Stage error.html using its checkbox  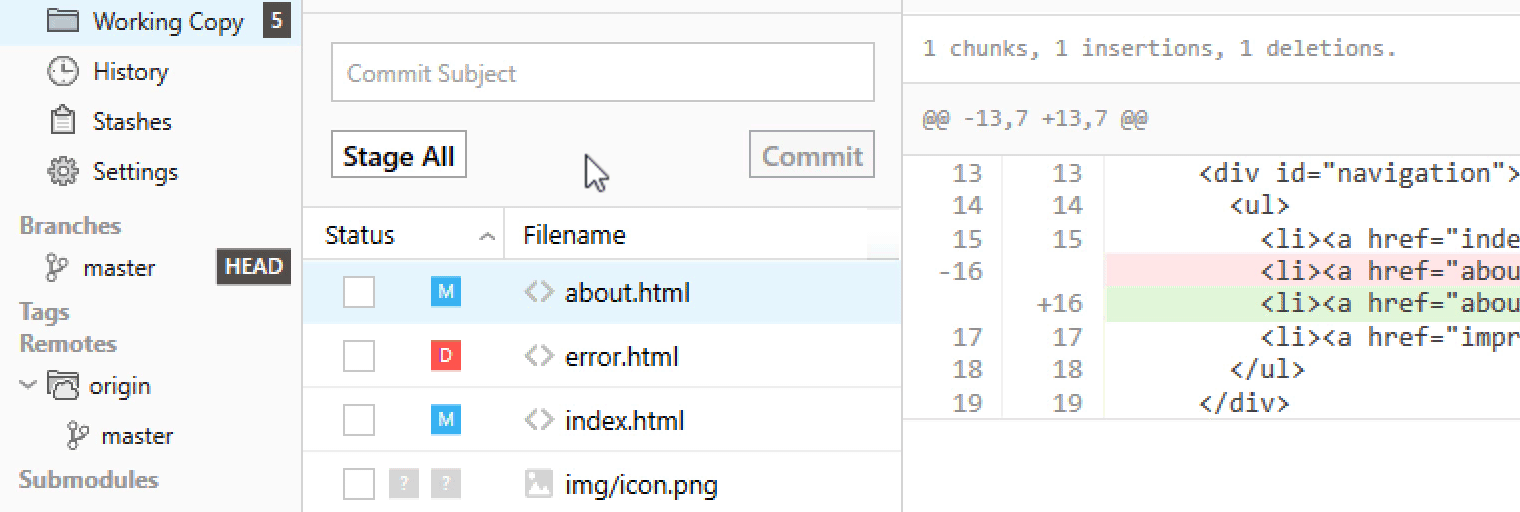pyautogui.click(x=359, y=356)
